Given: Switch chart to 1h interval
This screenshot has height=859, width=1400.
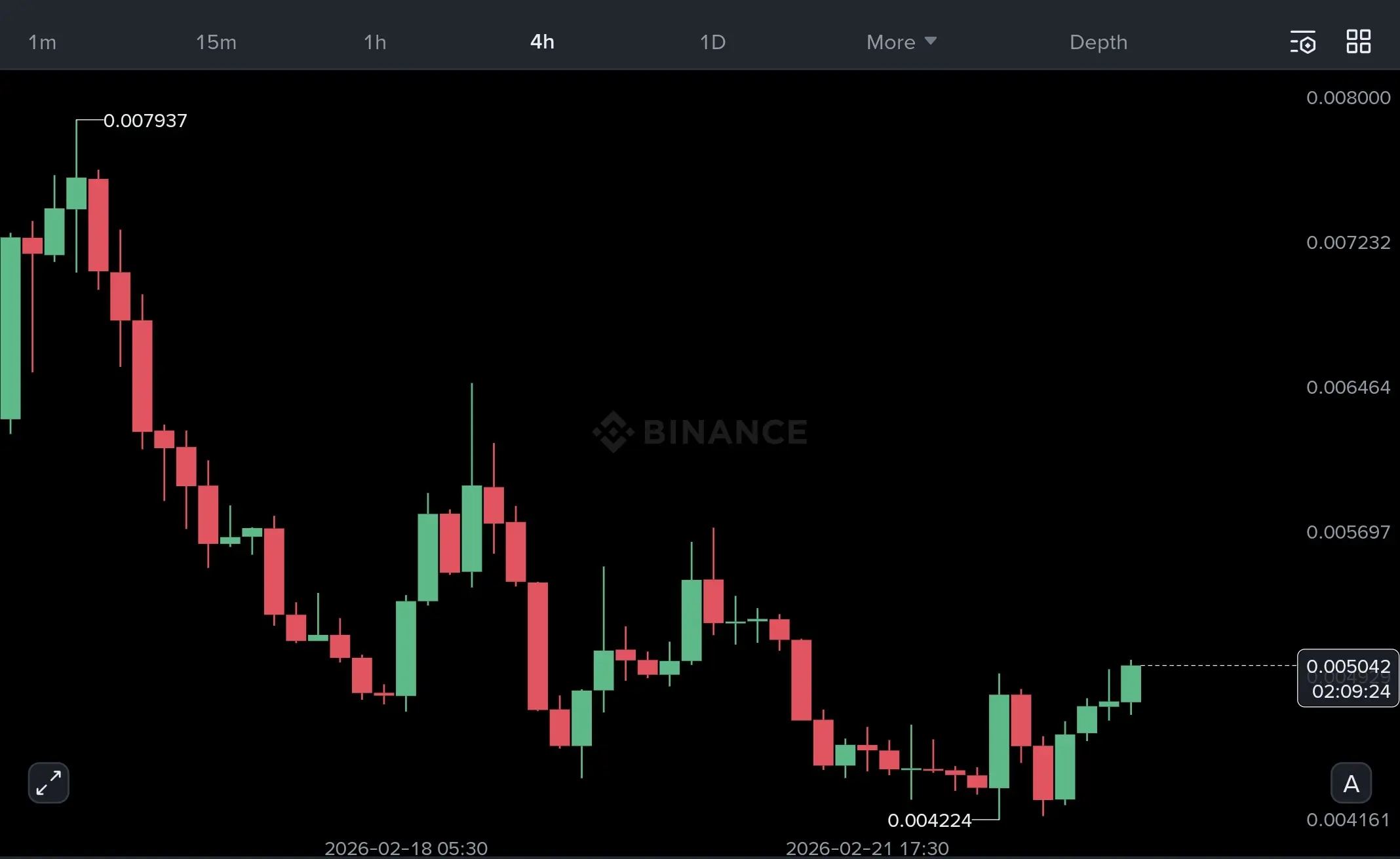Looking at the screenshot, I should (x=375, y=42).
